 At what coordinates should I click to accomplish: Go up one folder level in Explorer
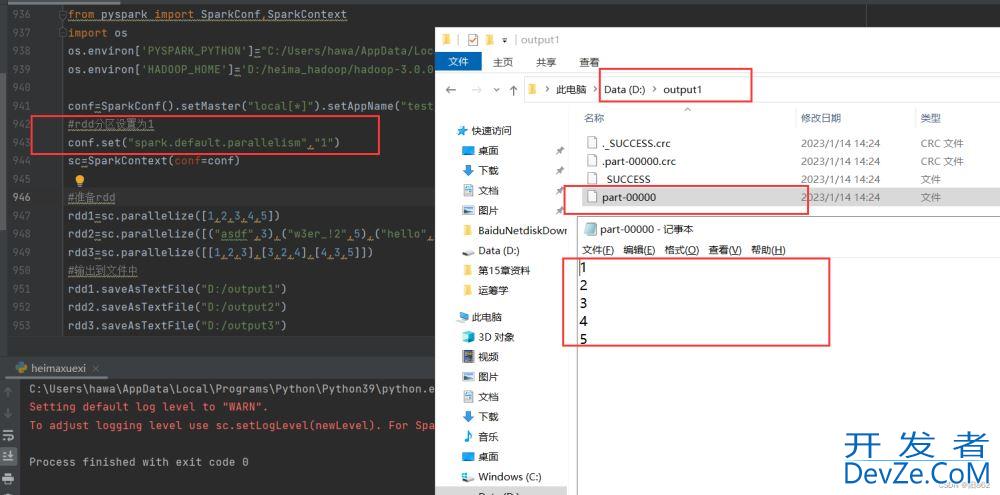(x=513, y=90)
